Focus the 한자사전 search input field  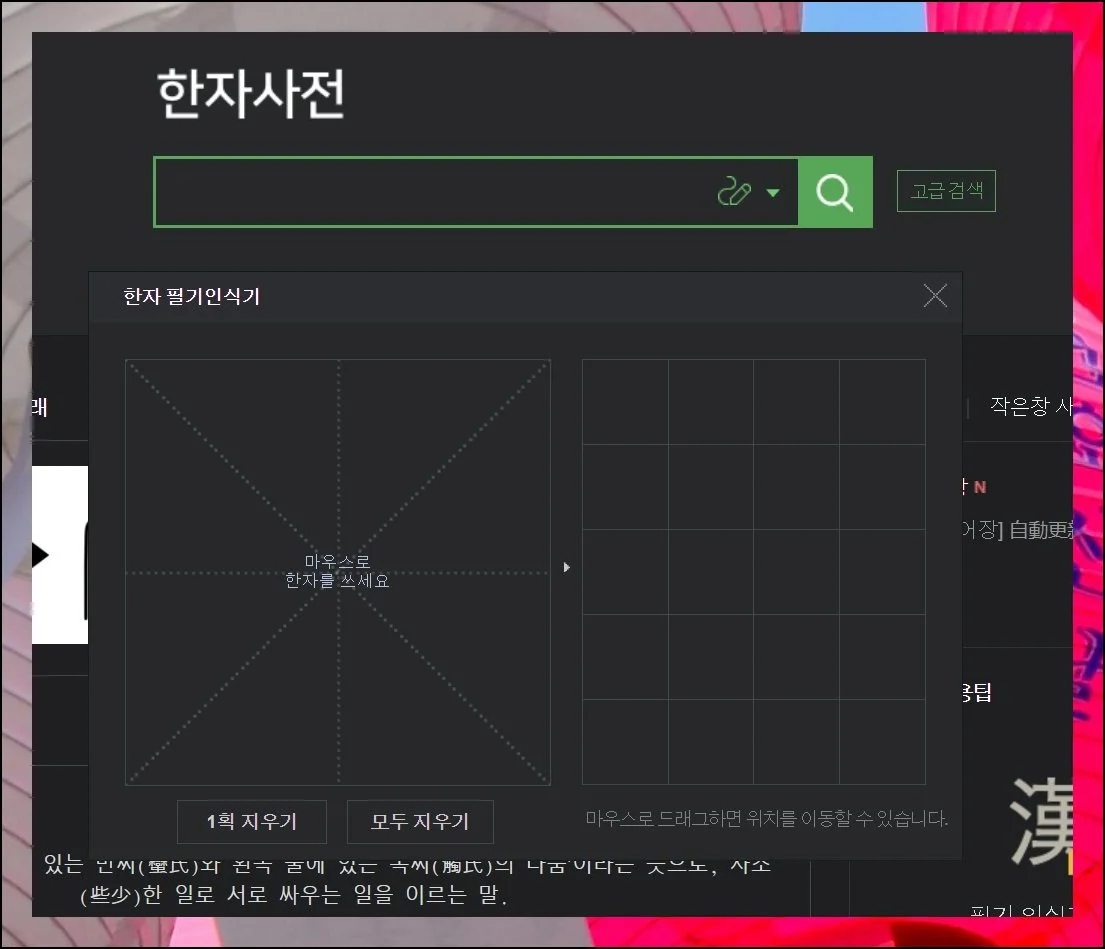430,192
